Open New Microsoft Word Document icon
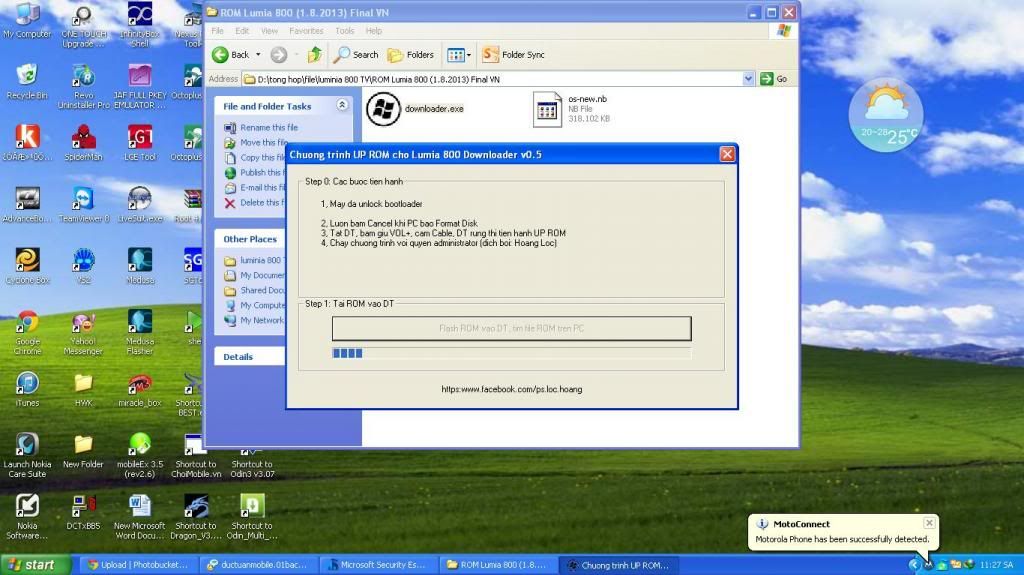 coord(140,516)
